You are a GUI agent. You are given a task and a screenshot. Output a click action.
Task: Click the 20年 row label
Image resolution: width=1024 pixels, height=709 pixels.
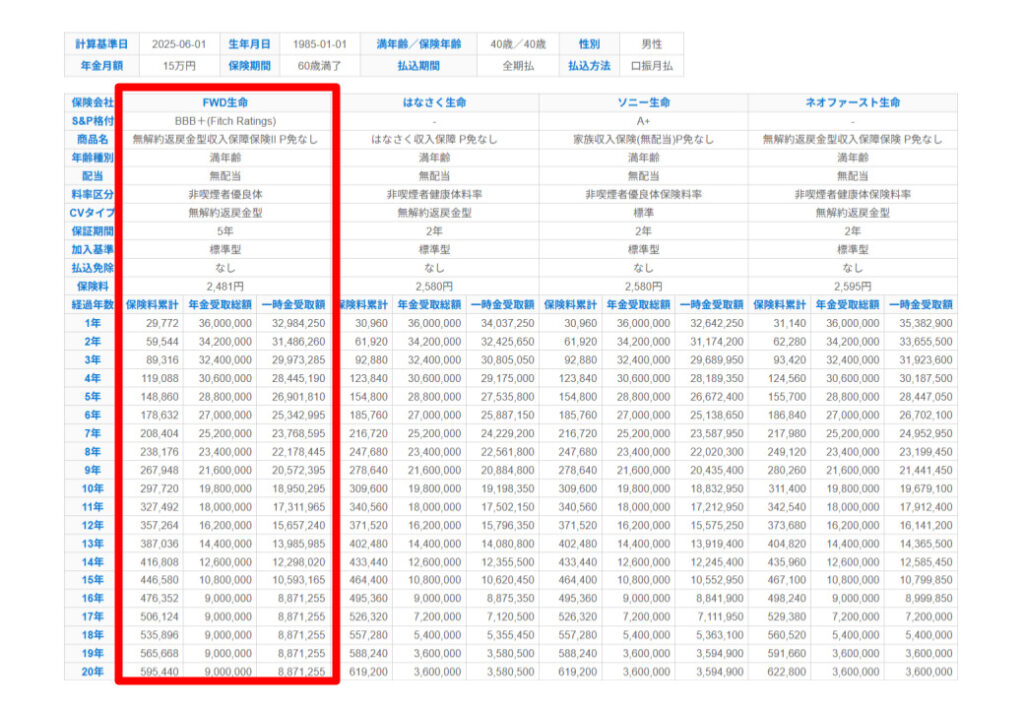(x=93, y=672)
